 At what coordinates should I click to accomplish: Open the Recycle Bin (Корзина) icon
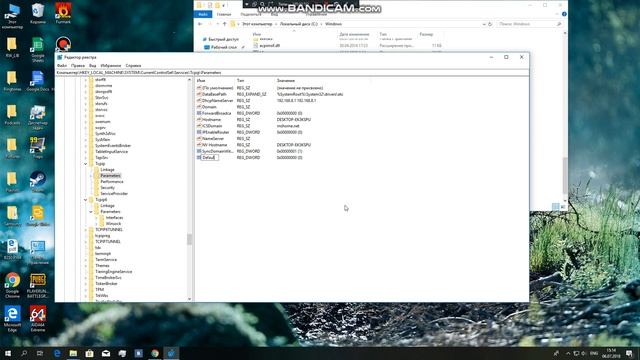pyautogui.click(x=38, y=13)
